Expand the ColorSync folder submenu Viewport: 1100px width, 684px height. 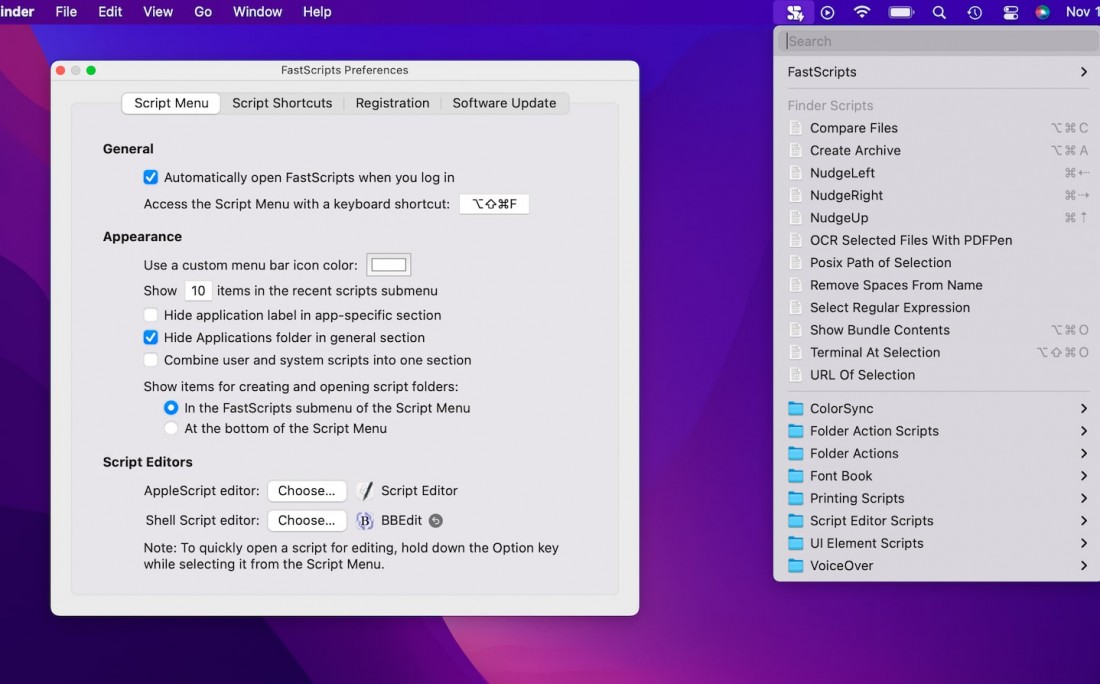click(1083, 409)
